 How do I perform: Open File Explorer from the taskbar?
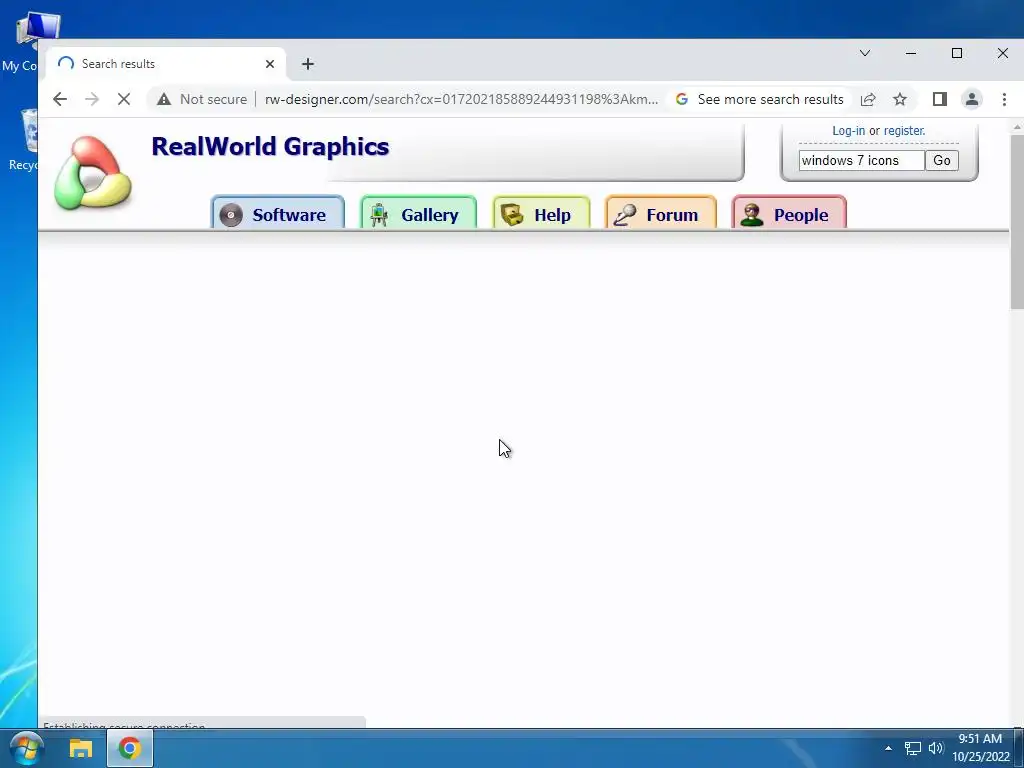coord(81,748)
